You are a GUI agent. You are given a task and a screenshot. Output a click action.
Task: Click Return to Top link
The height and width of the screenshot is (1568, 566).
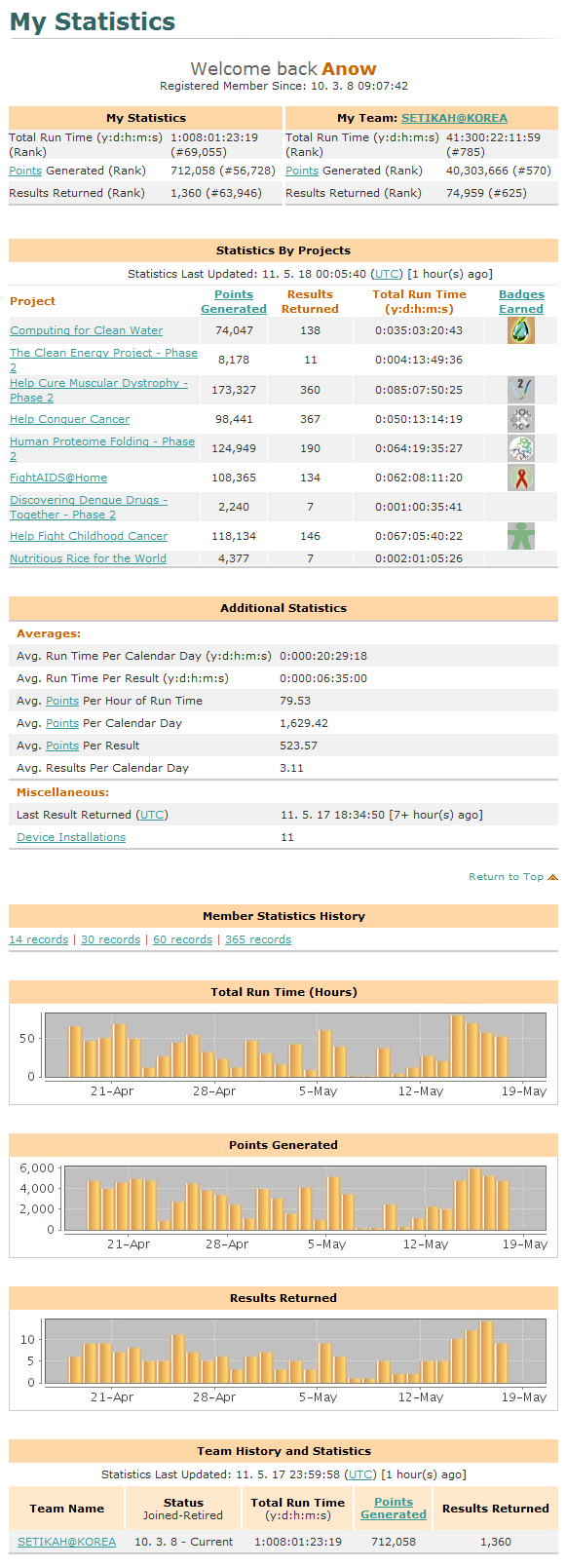(506, 877)
